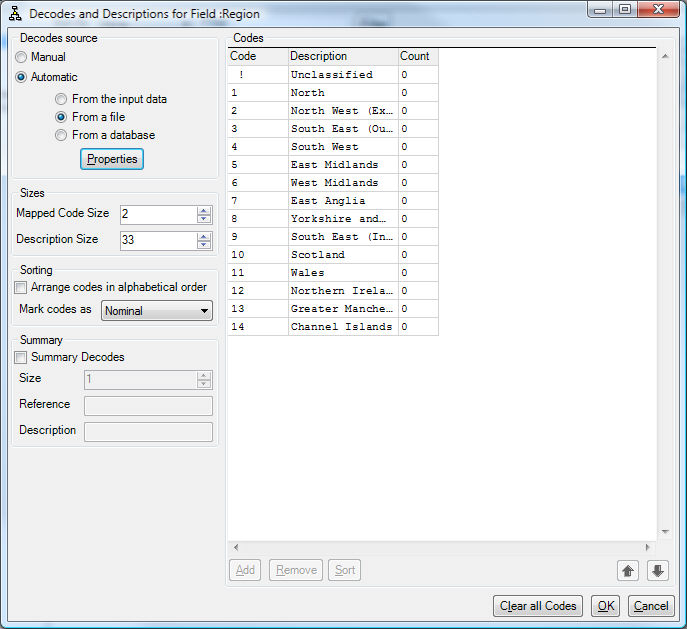Increase Mapped Code Size with up arrow
Screen dimensions: 687x629
(204, 211)
